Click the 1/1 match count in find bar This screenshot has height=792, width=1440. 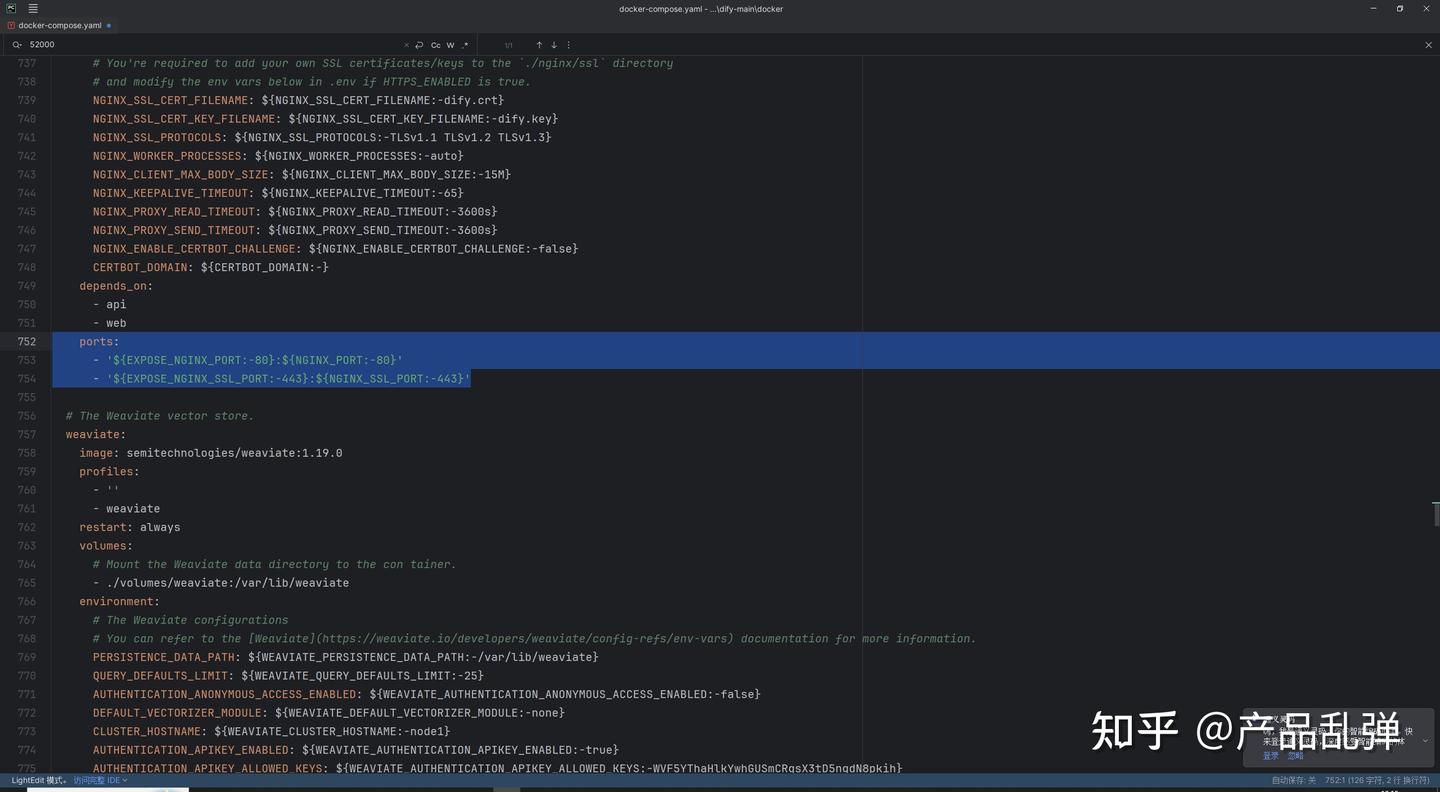pos(508,45)
